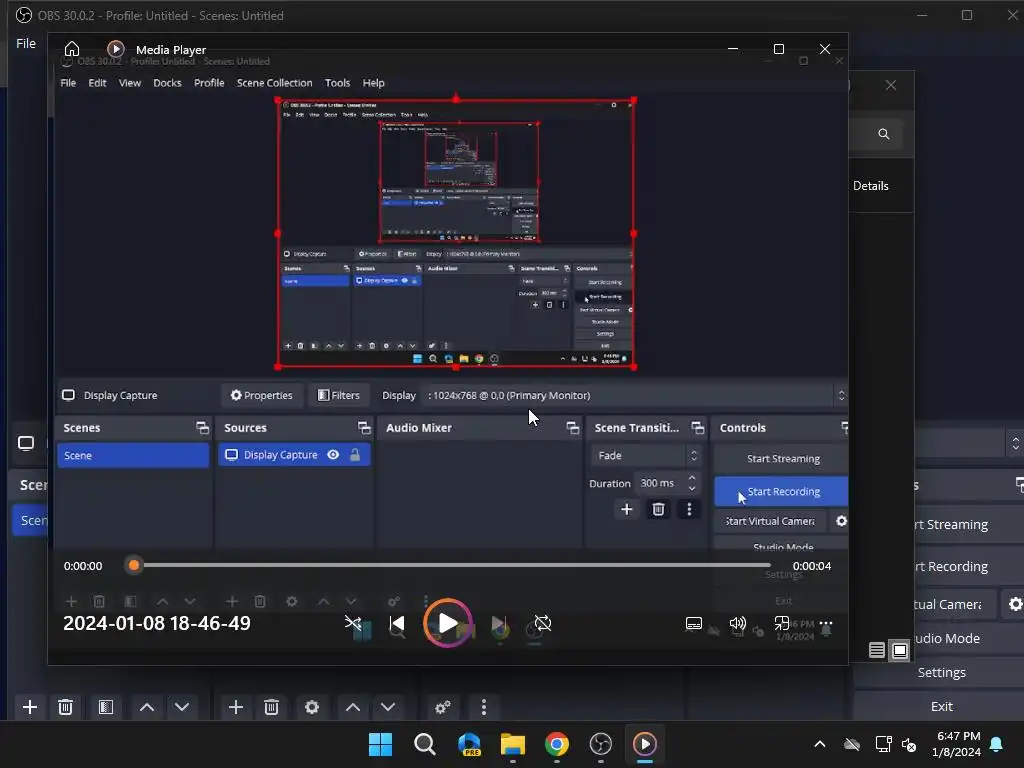1024x768 pixels.
Task: Remove selected source in OBS toolbar
Action: pyautogui.click(x=272, y=707)
